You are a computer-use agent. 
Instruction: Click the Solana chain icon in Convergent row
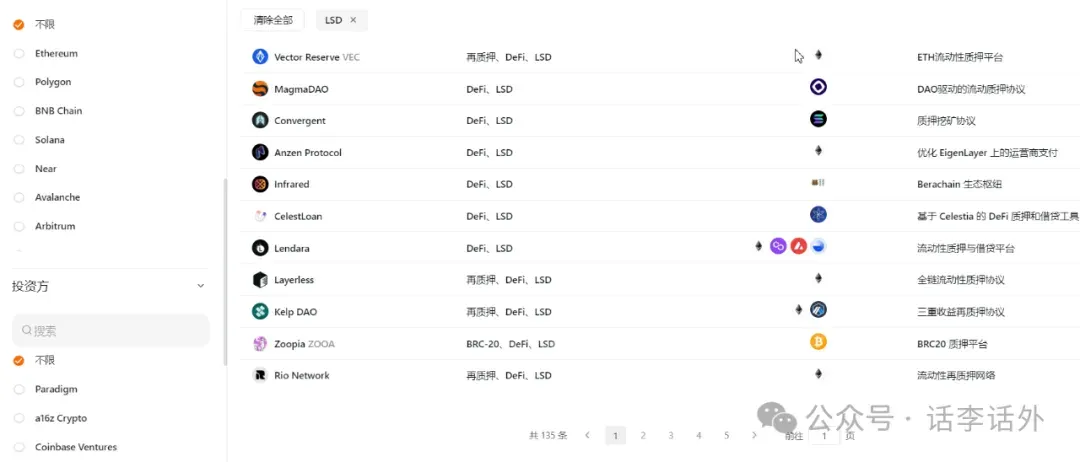(x=818, y=118)
